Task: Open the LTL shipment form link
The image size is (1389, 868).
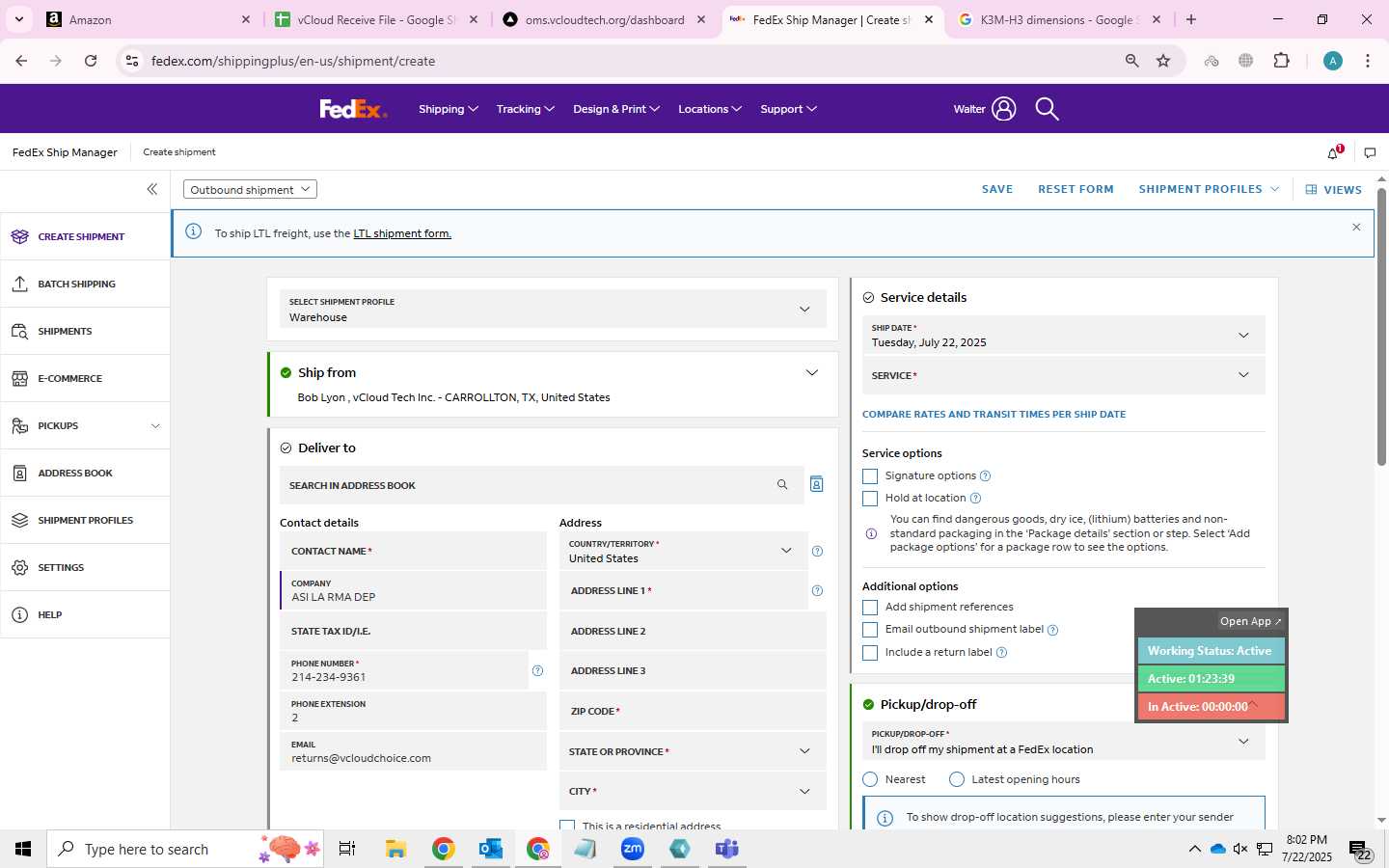Action: [402, 233]
